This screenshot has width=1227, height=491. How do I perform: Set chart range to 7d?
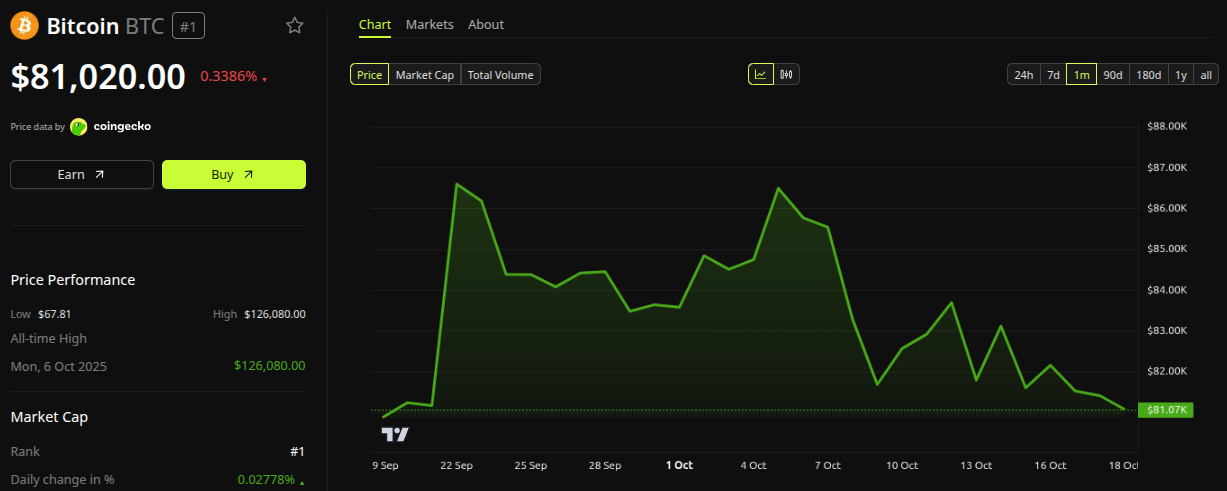[x=1053, y=74]
